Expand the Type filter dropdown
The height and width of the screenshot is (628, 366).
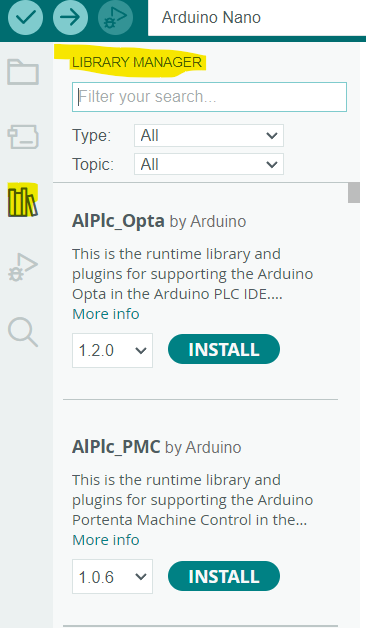(209, 135)
